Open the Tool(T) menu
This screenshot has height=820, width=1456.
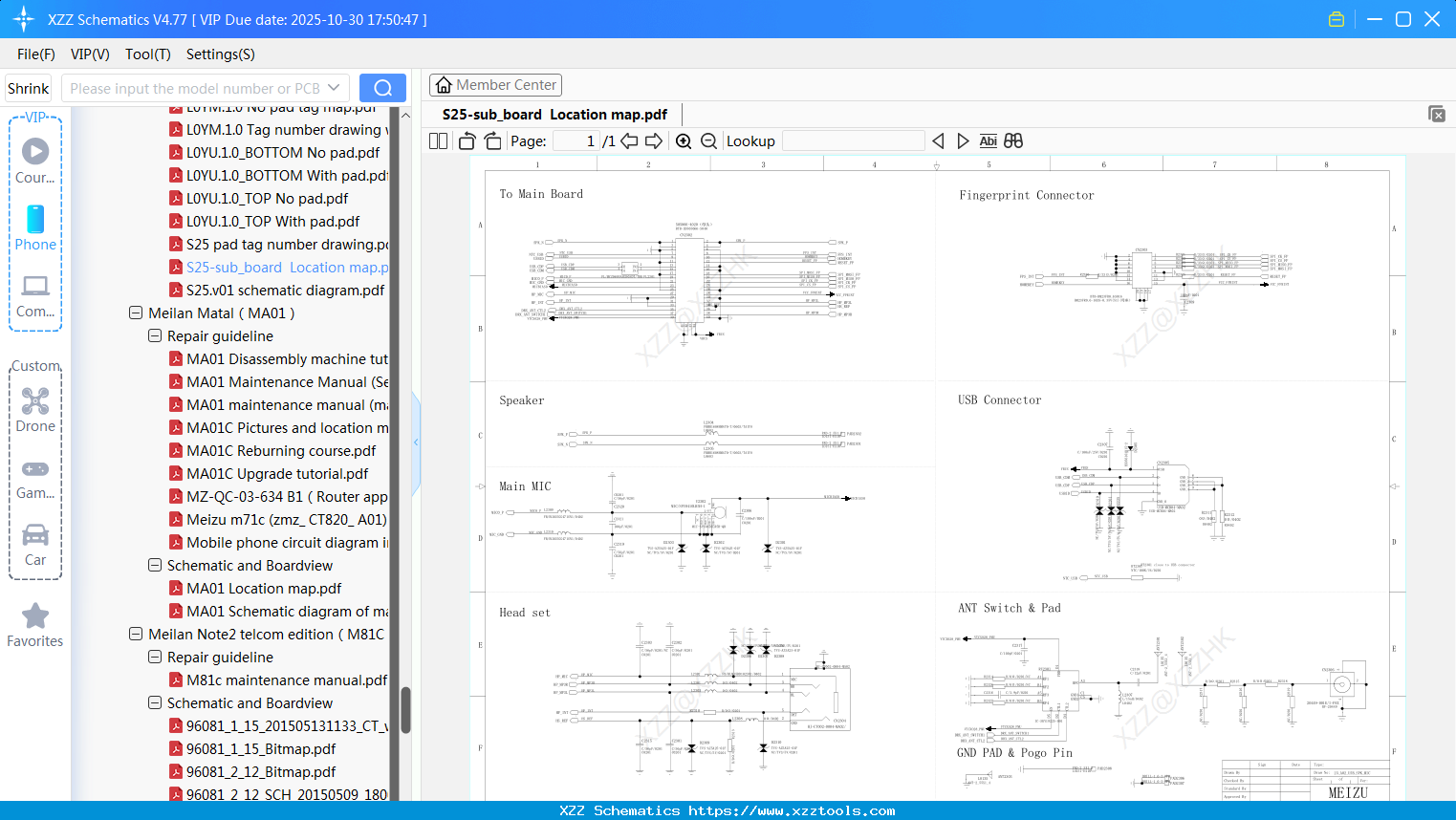[147, 54]
